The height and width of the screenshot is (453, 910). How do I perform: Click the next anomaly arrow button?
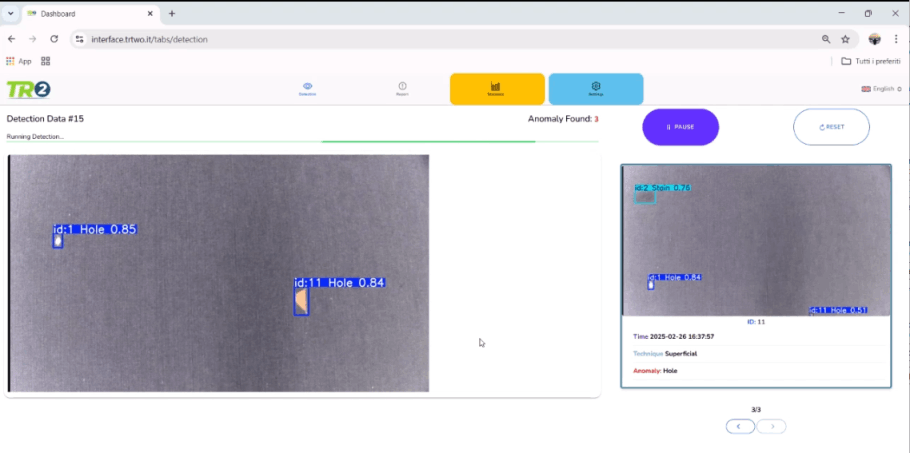[x=771, y=426]
